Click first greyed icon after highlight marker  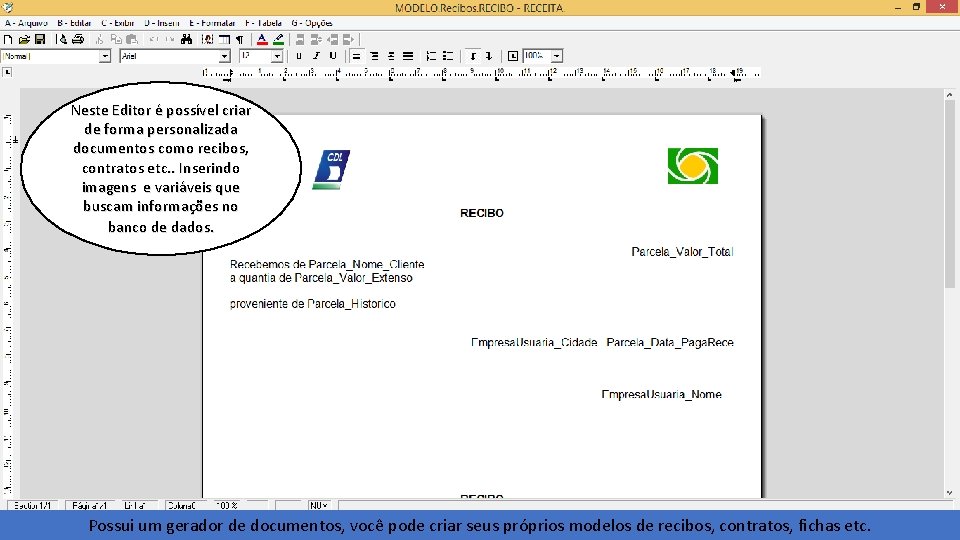[x=300, y=39]
